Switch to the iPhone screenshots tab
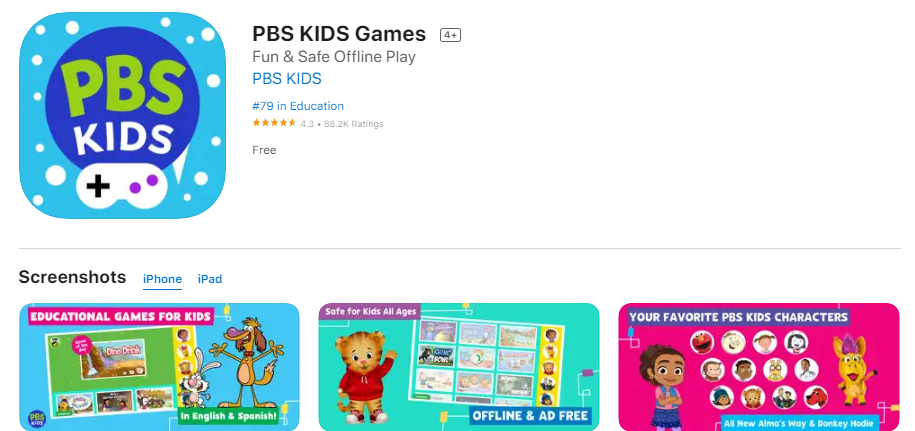Viewport: 915px width, 431px height. pos(162,279)
